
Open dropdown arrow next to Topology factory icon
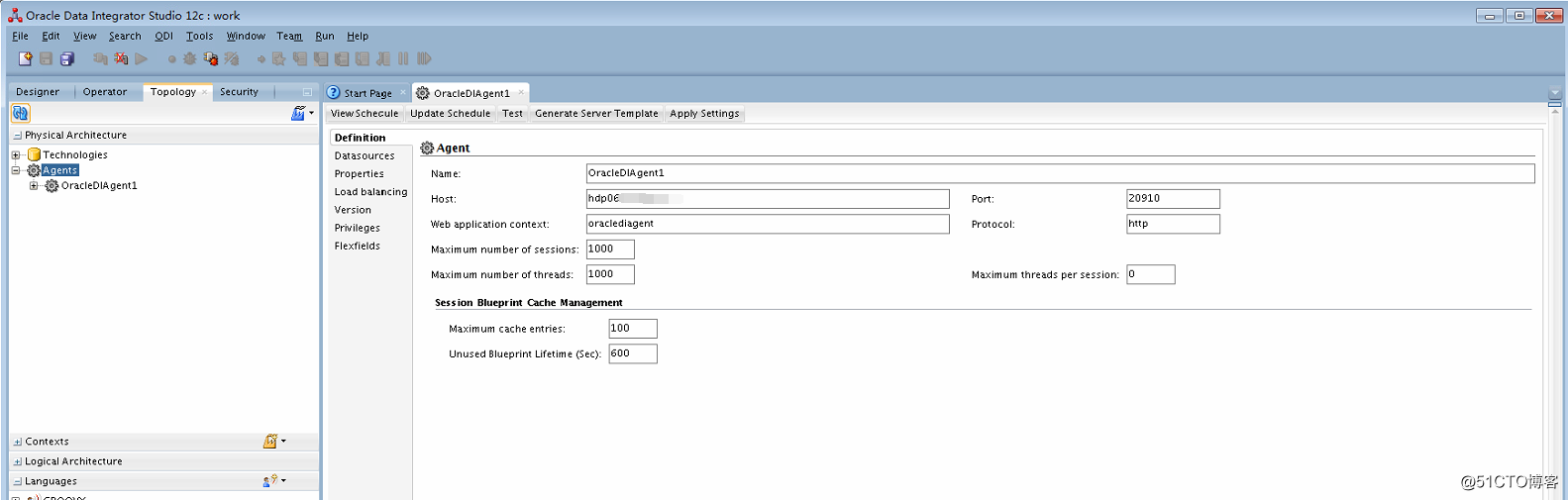tap(312, 113)
